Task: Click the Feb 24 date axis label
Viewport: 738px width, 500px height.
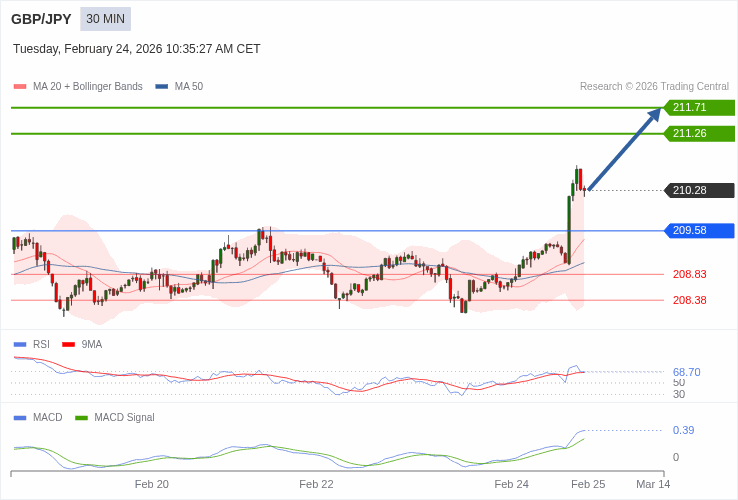Action: (x=511, y=484)
